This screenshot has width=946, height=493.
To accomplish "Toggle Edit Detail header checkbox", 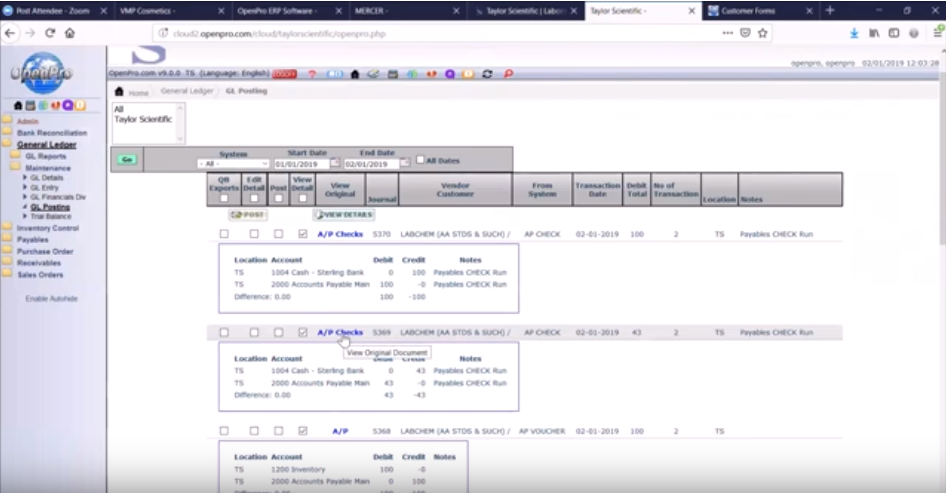I will tap(254, 198).
